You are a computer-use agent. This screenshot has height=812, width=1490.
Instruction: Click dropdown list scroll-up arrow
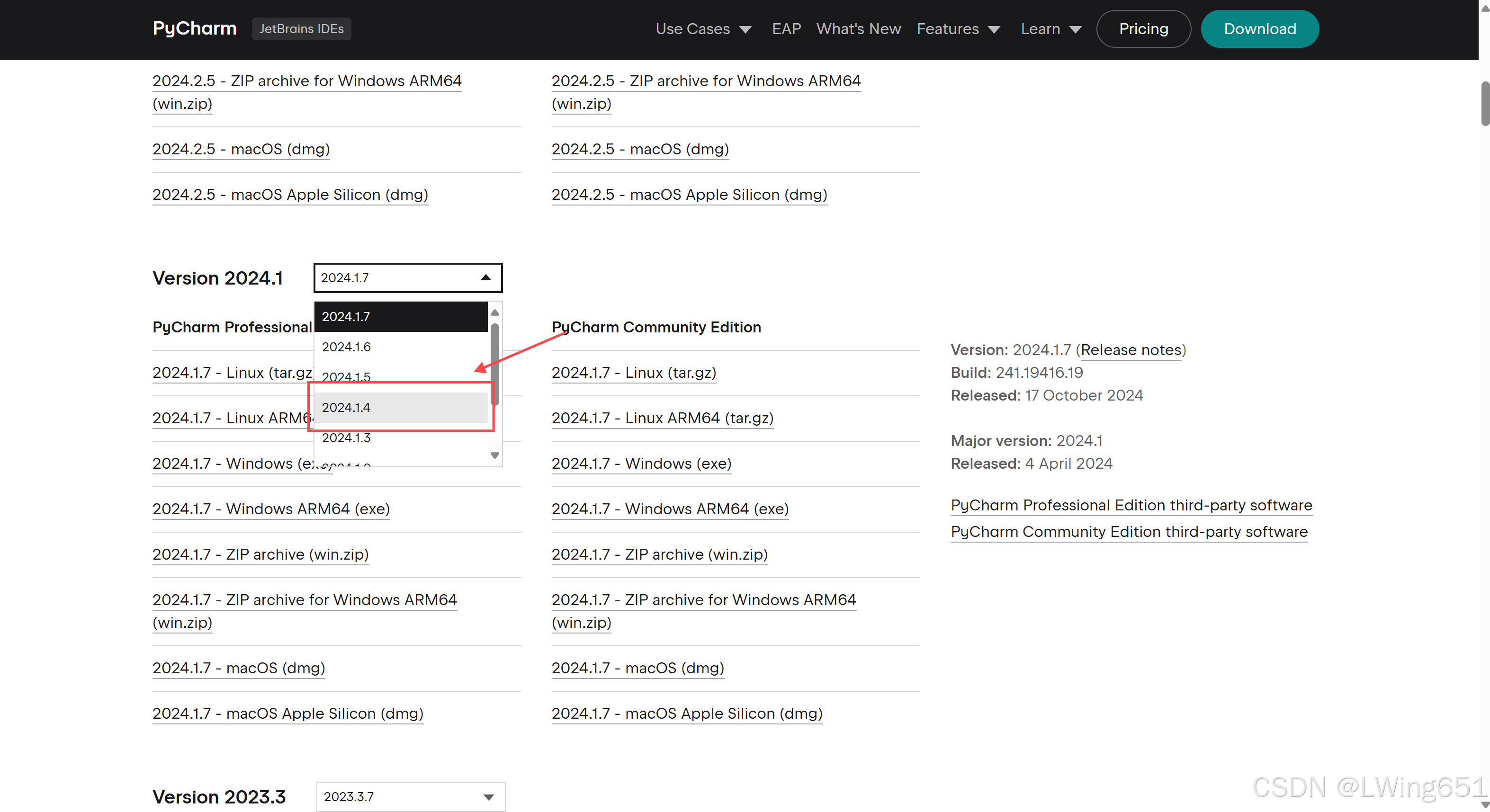[494, 312]
